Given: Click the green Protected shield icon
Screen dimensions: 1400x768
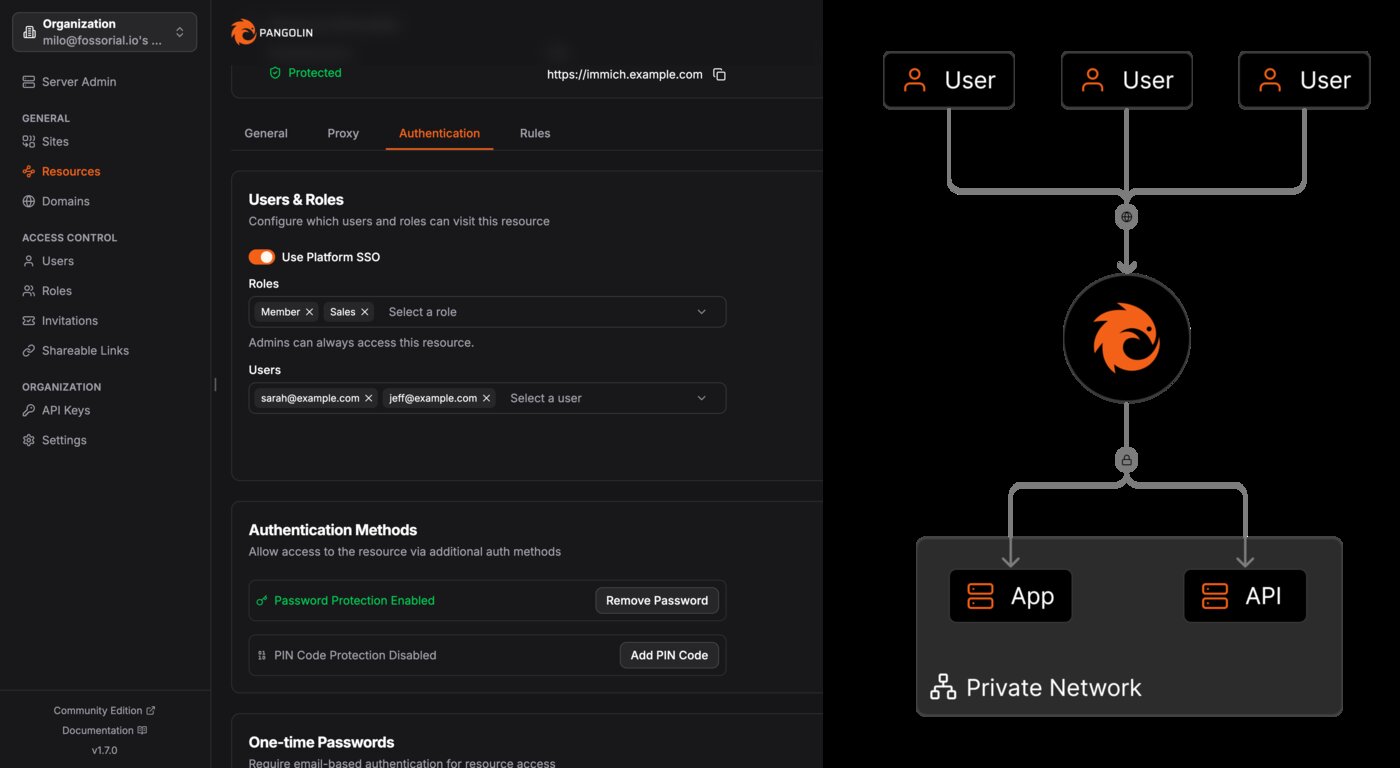Looking at the screenshot, I should click(x=275, y=73).
